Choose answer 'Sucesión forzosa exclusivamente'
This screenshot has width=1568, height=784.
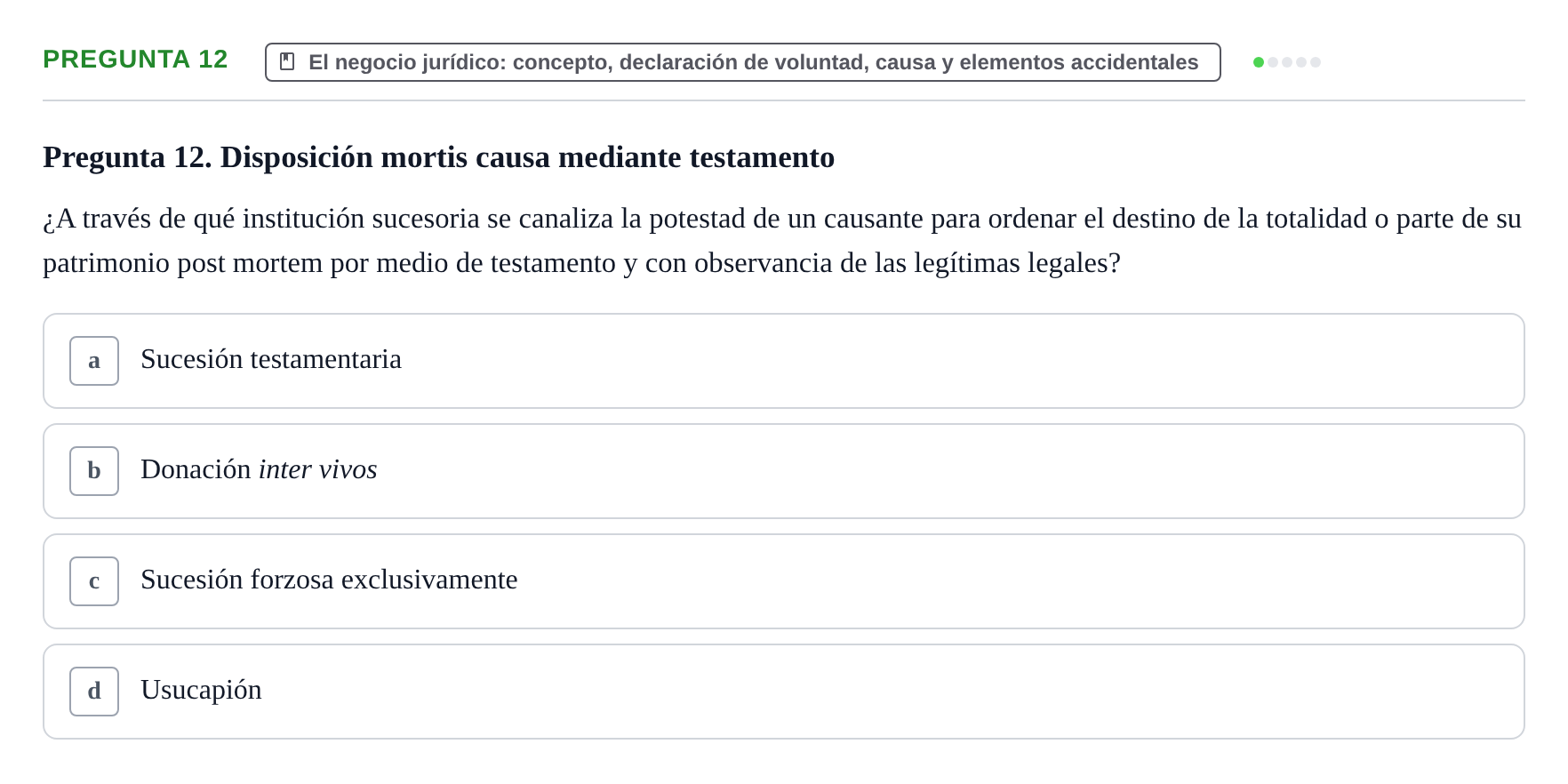pos(784,581)
